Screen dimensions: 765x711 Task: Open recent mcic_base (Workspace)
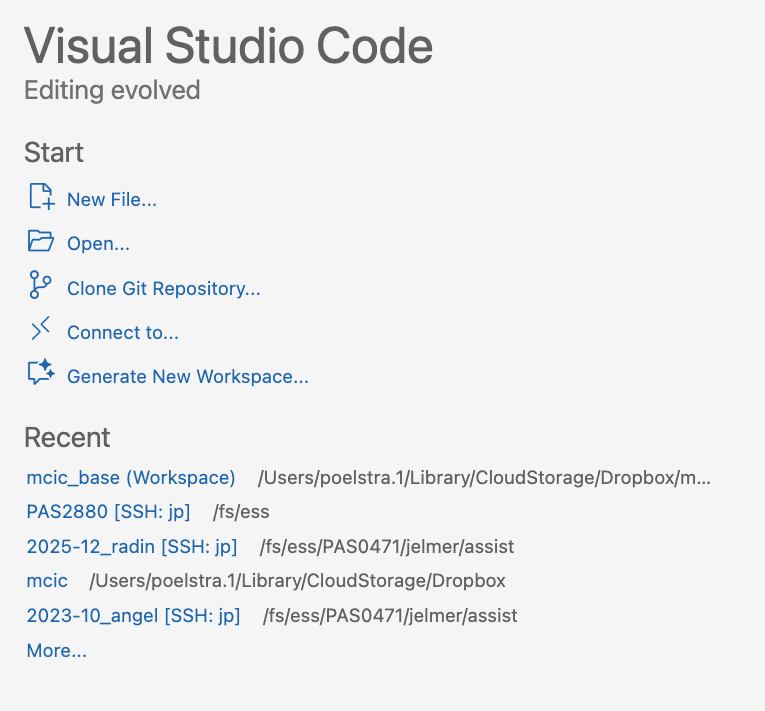point(131,477)
